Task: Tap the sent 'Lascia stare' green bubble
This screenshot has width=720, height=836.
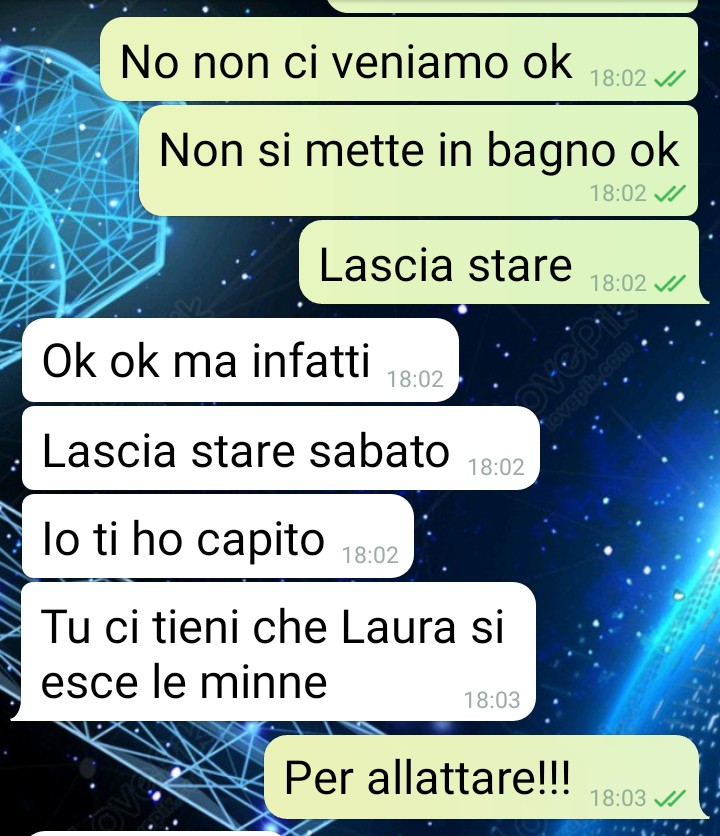Action: pos(501,262)
